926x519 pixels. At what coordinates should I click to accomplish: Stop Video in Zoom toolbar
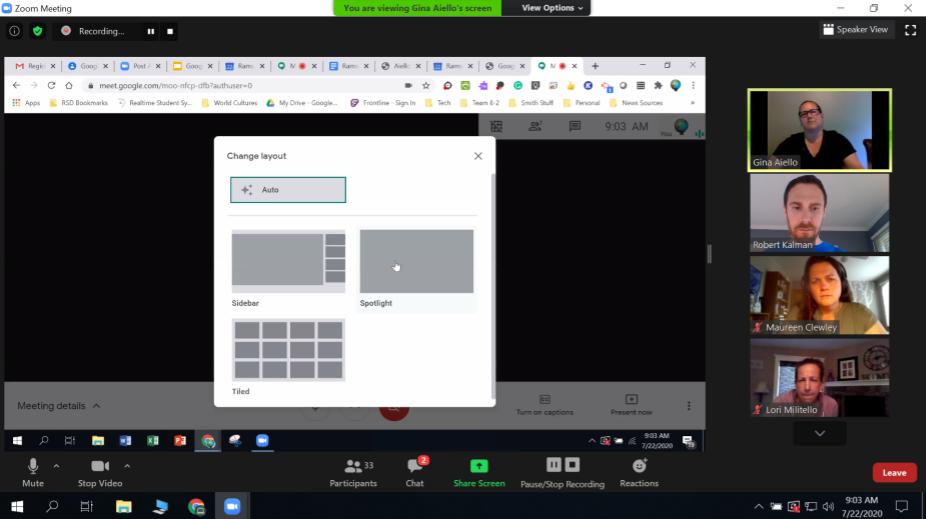[x=100, y=472]
